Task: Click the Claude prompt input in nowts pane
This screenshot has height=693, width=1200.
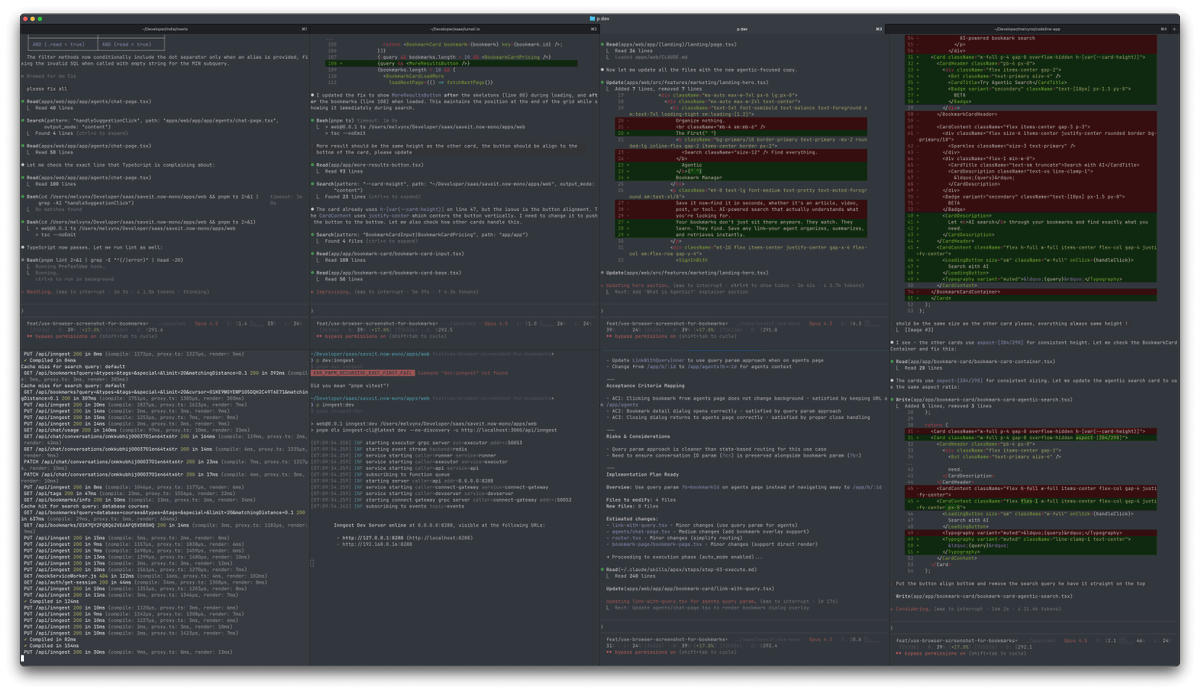Action: [x=165, y=311]
